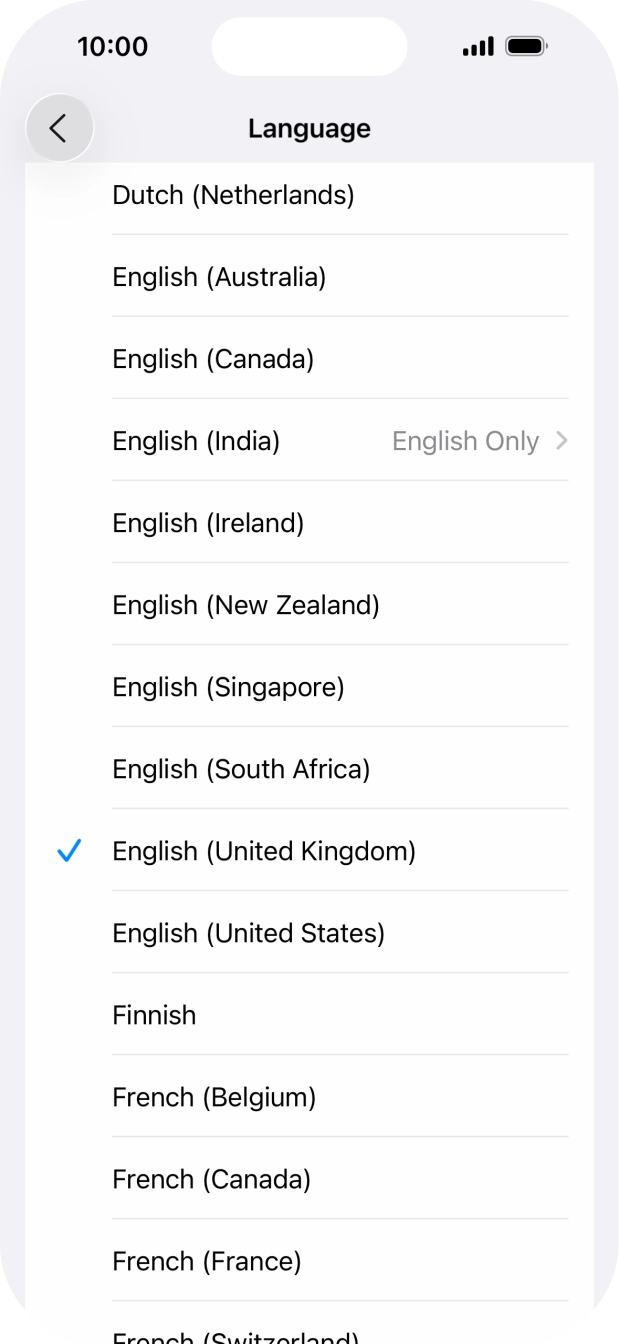Click the back arrow to leave Language settings

click(x=59, y=128)
